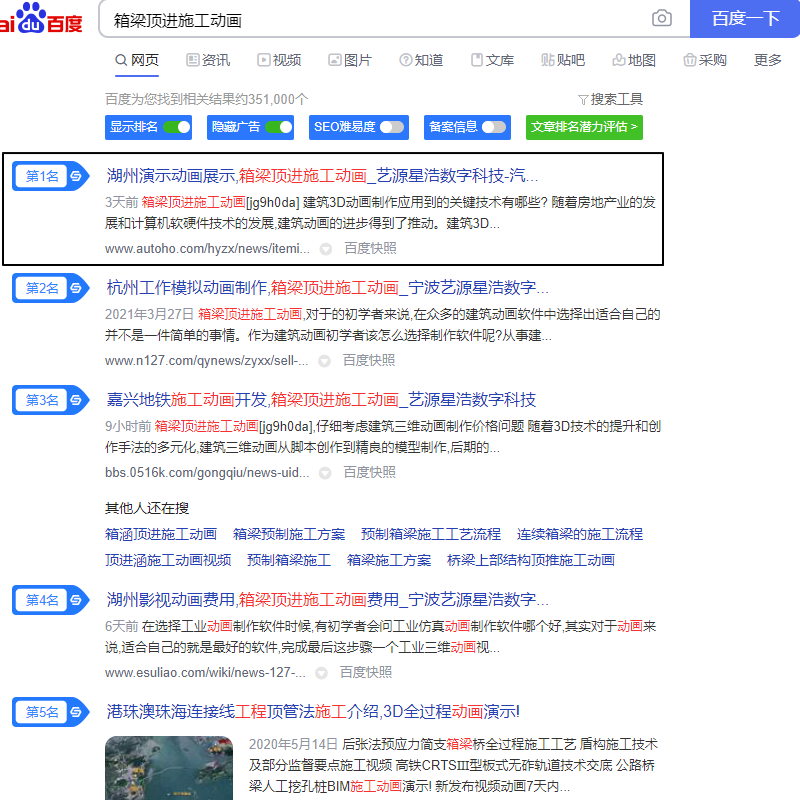
Task: Click related search 桥梁上部结构顶推施工动画
Action: pos(531,560)
